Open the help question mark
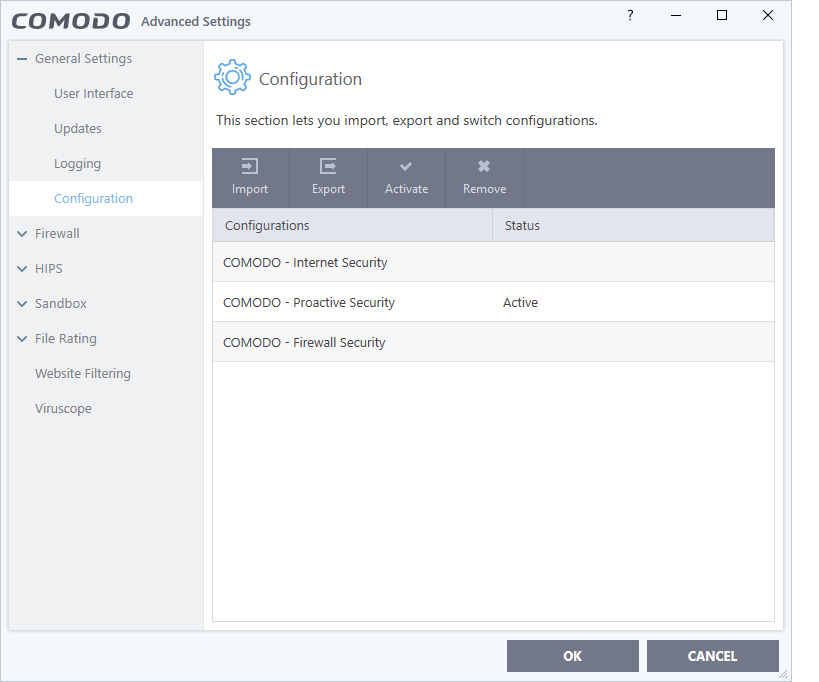The width and height of the screenshot is (819, 682). point(630,15)
